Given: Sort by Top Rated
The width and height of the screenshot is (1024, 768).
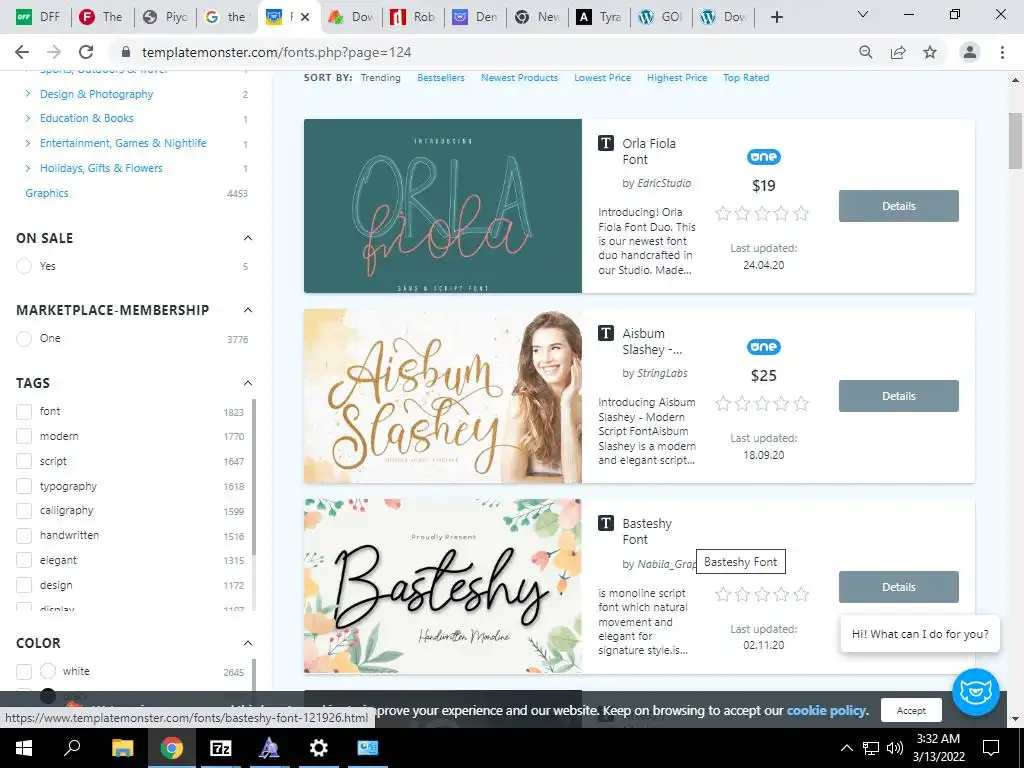Looking at the screenshot, I should (x=746, y=78).
